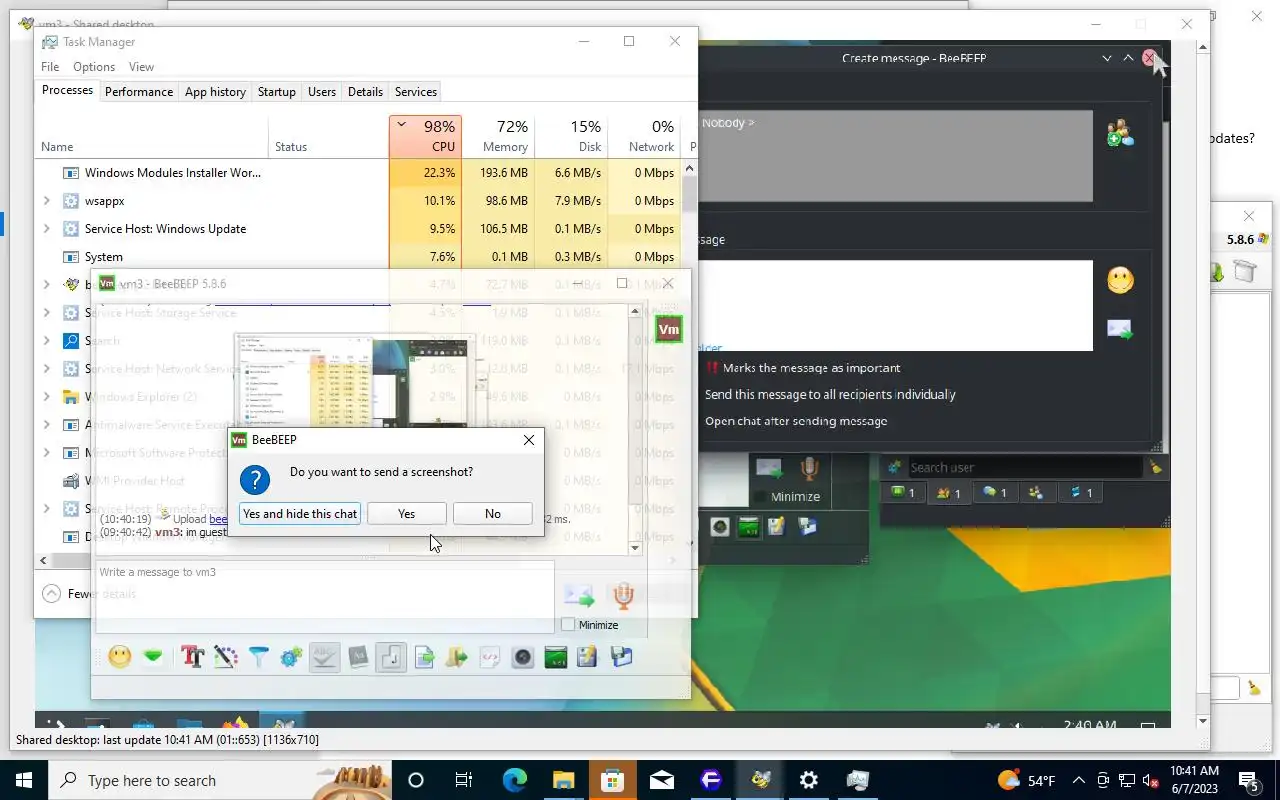Click the notepad with pencil icon

coord(587,657)
